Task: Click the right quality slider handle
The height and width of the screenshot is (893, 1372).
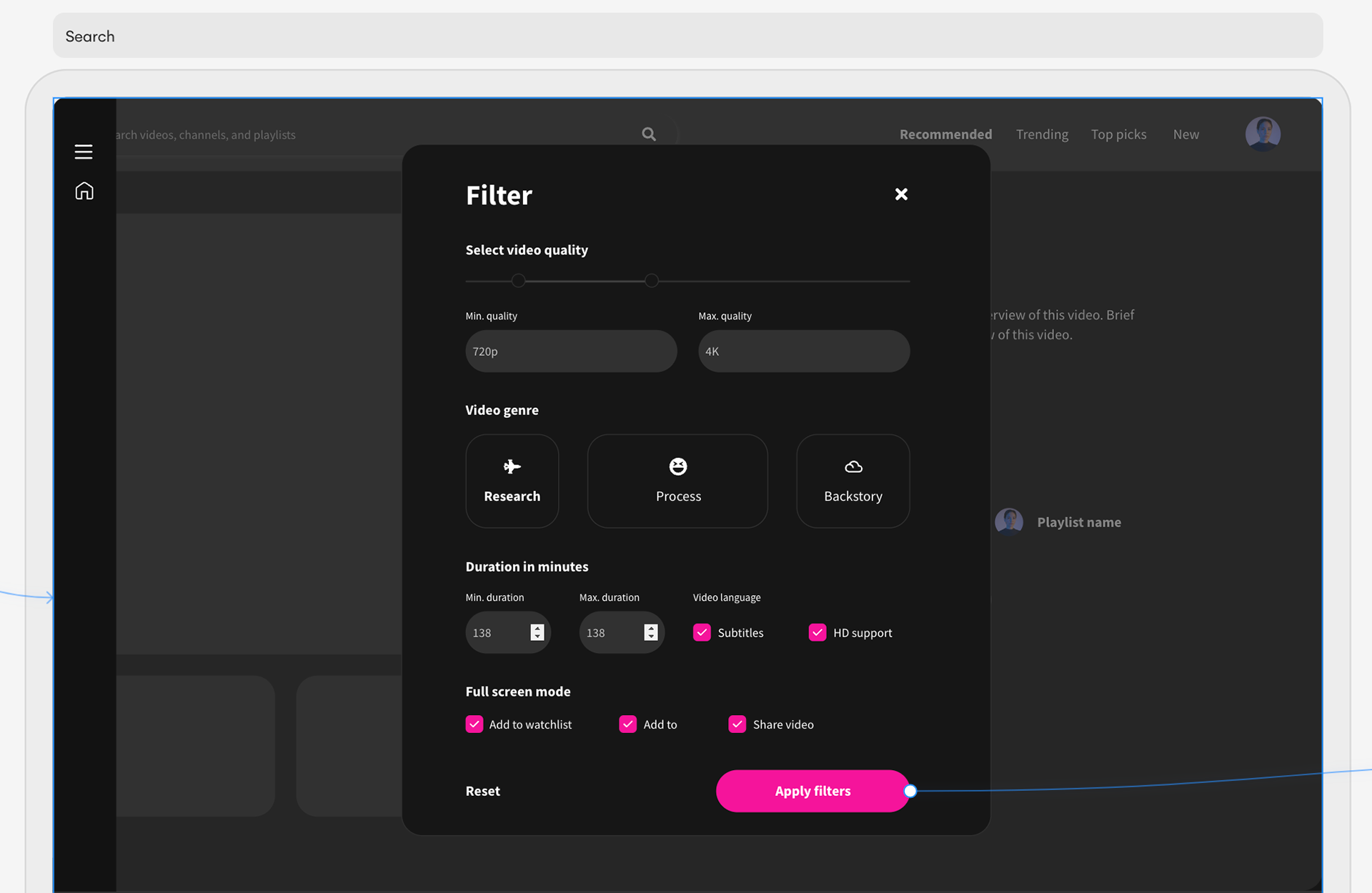Action: pyautogui.click(x=652, y=281)
